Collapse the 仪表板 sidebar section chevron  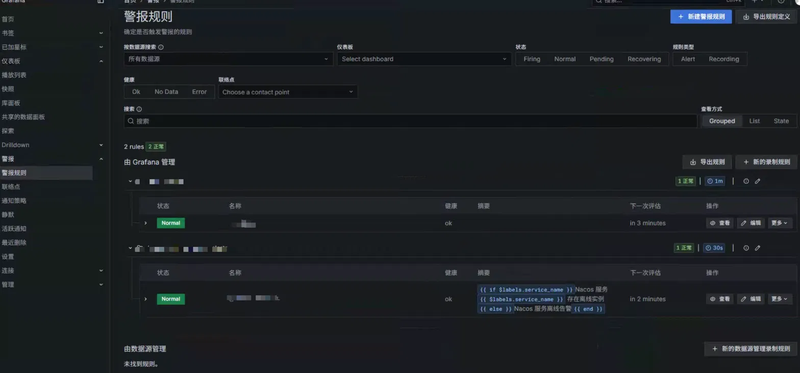(101, 61)
